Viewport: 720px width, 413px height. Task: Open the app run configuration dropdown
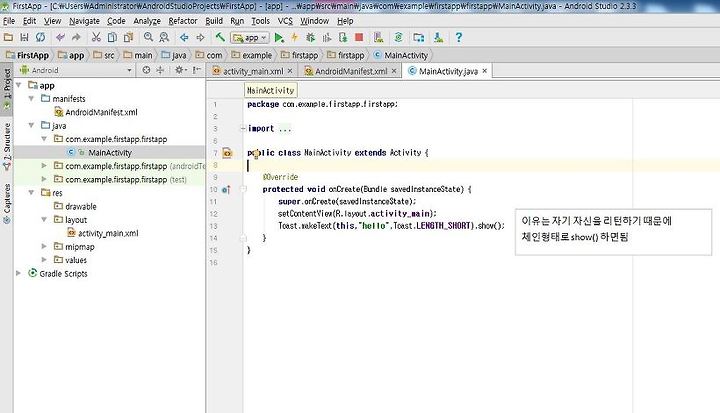(x=249, y=38)
